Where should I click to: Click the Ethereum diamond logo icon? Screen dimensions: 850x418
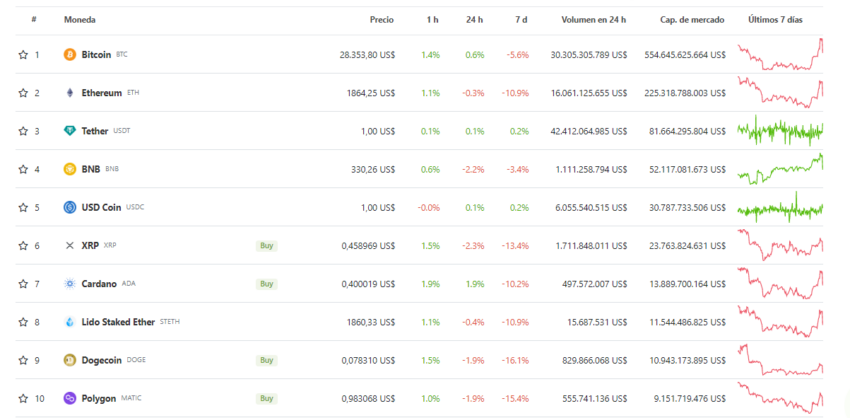[70, 93]
